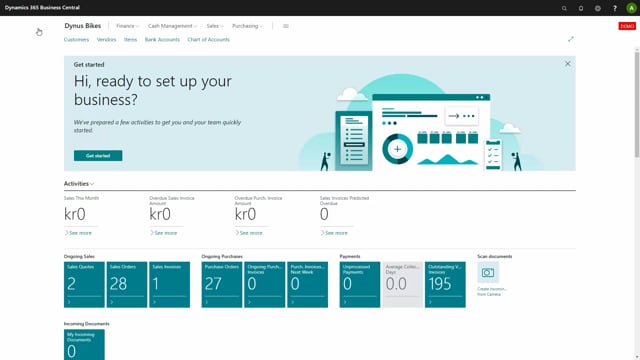Image resolution: width=640 pixels, height=360 pixels.
Task: Open the Chart of Accounts link
Action: click(209, 40)
